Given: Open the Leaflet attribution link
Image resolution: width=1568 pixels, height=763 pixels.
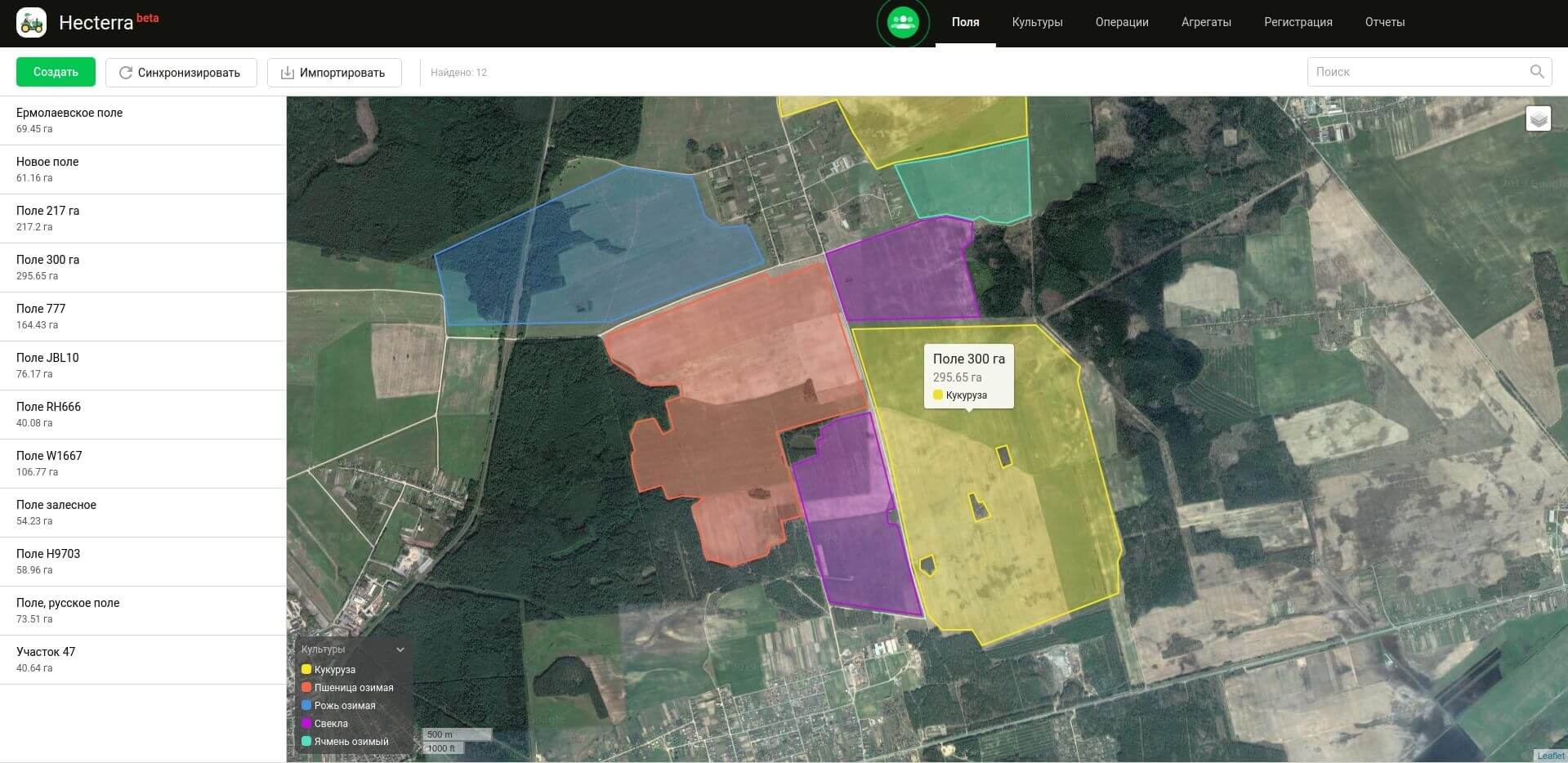Looking at the screenshot, I should [x=1551, y=756].
